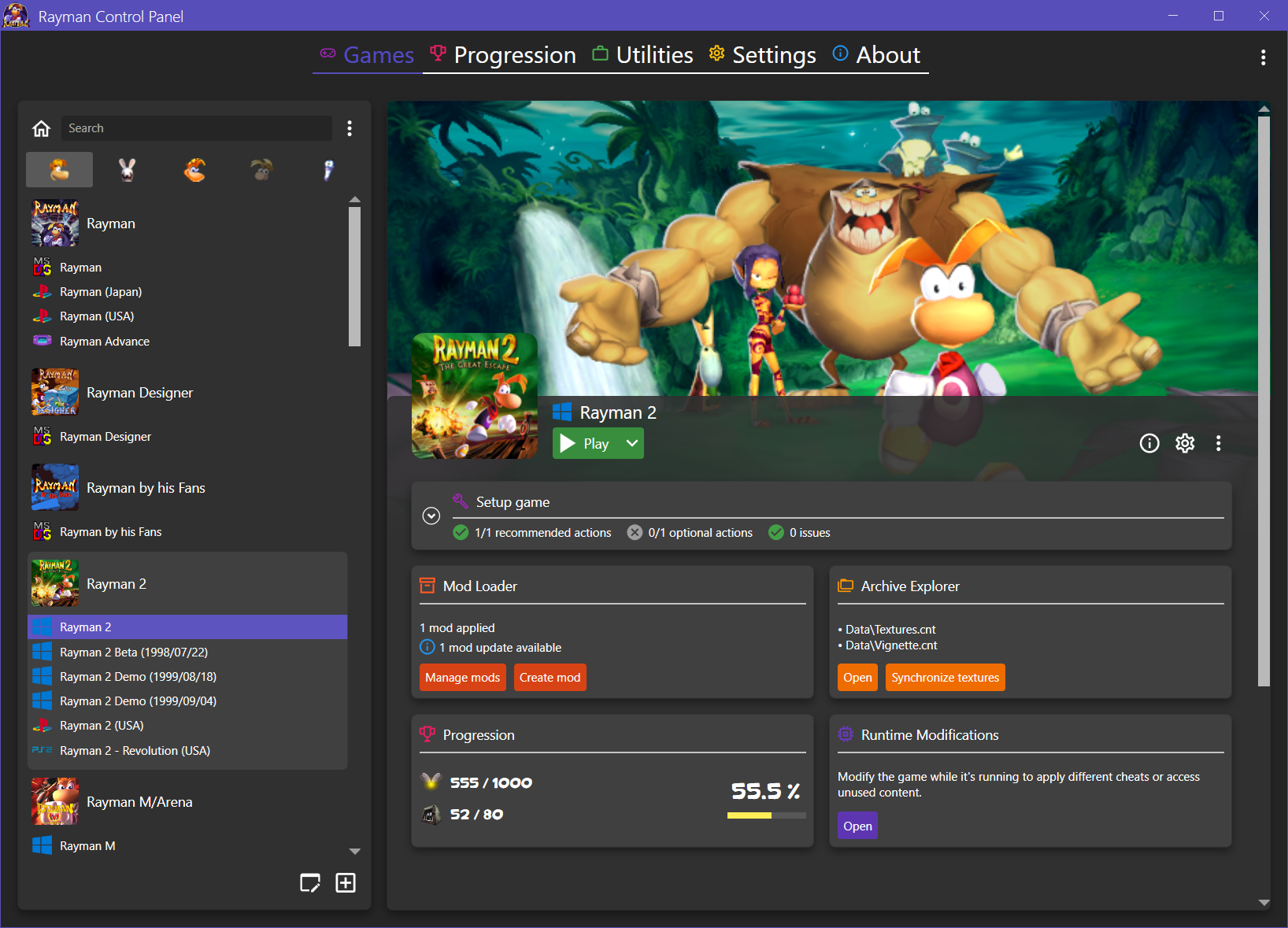The height and width of the screenshot is (928, 1288).
Task: Click the 55.5% progression bar
Action: point(767,815)
